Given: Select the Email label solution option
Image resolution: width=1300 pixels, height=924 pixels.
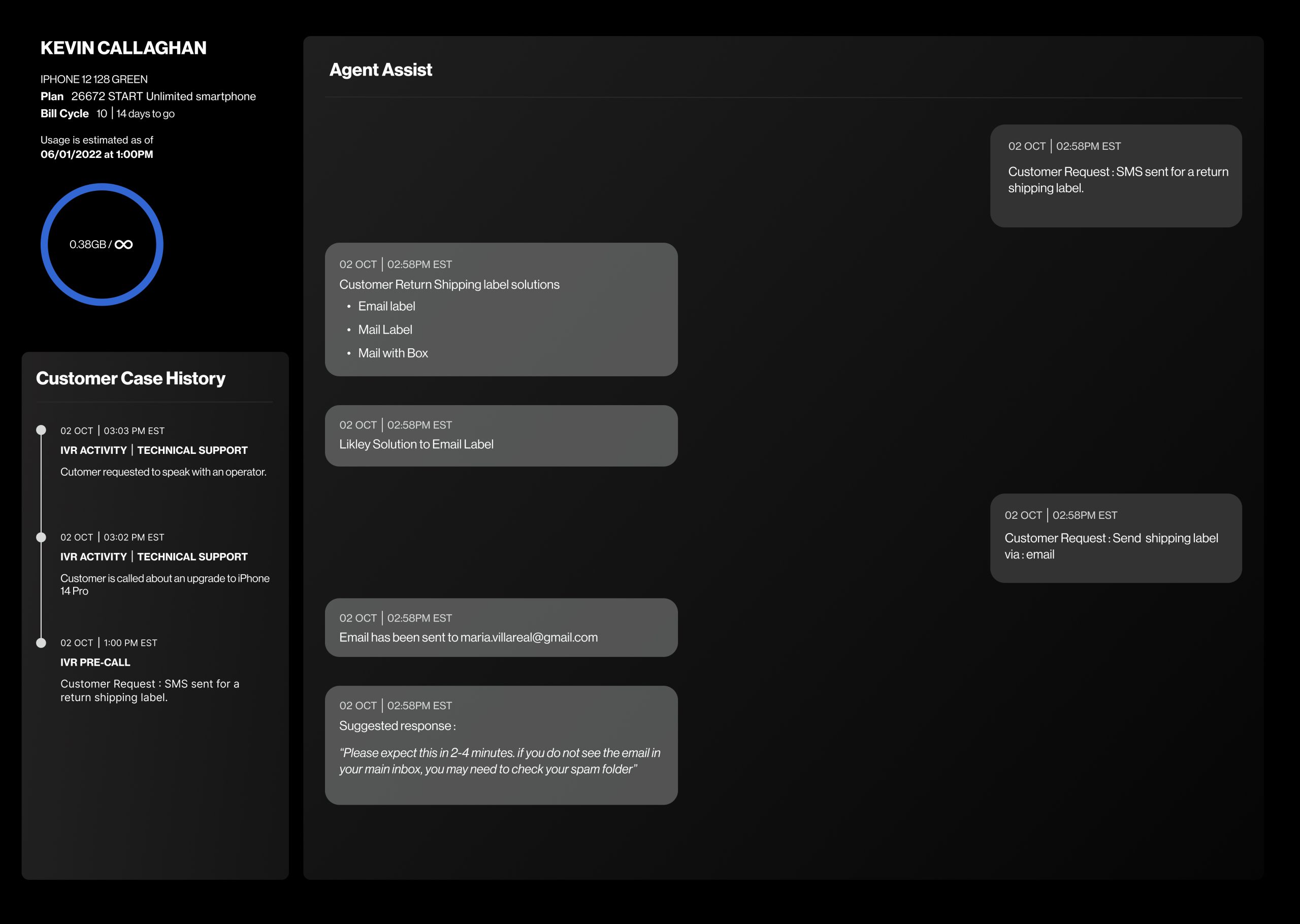Looking at the screenshot, I should (386, 306).
